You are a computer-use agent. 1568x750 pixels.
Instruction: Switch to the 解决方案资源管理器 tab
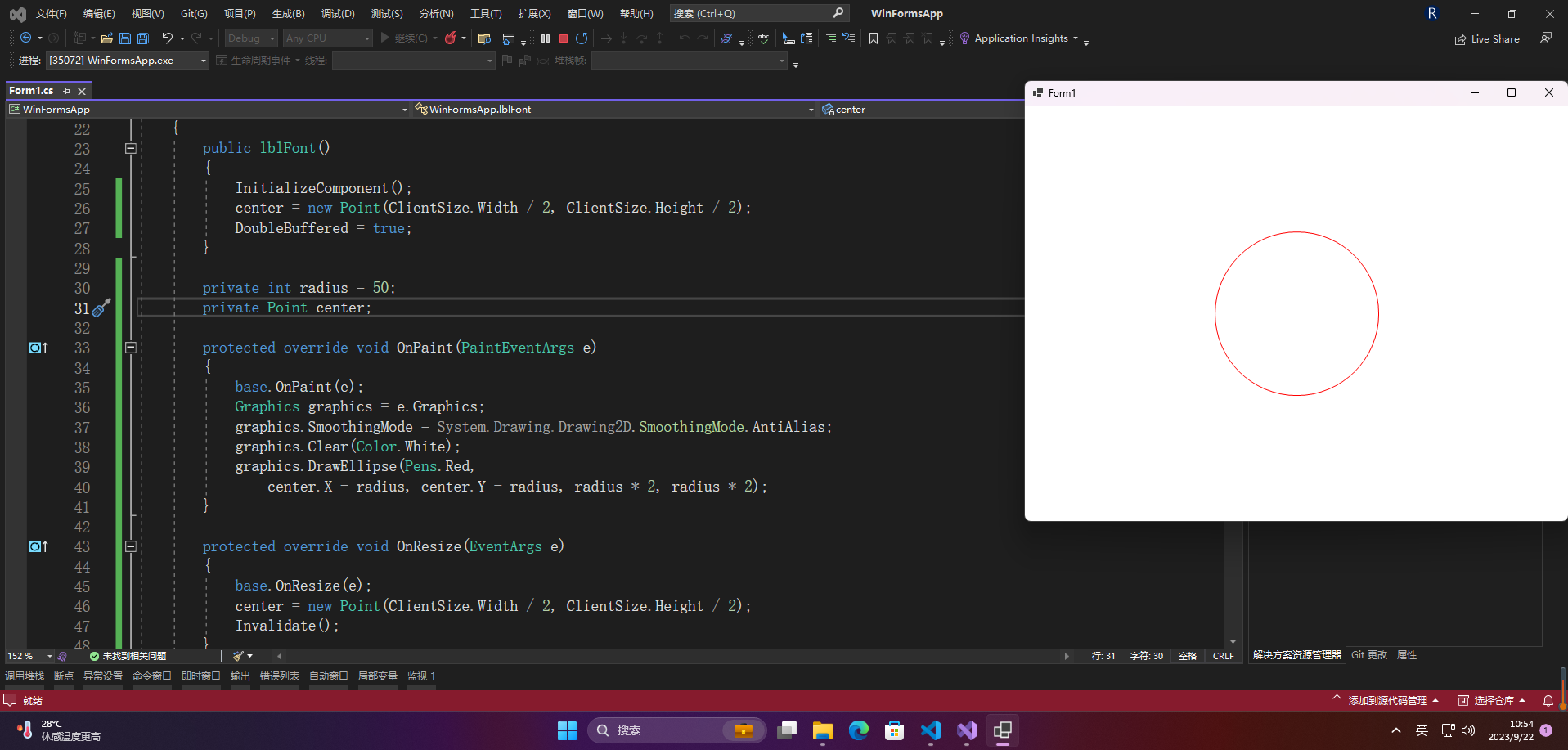(x=1297, y=655)
